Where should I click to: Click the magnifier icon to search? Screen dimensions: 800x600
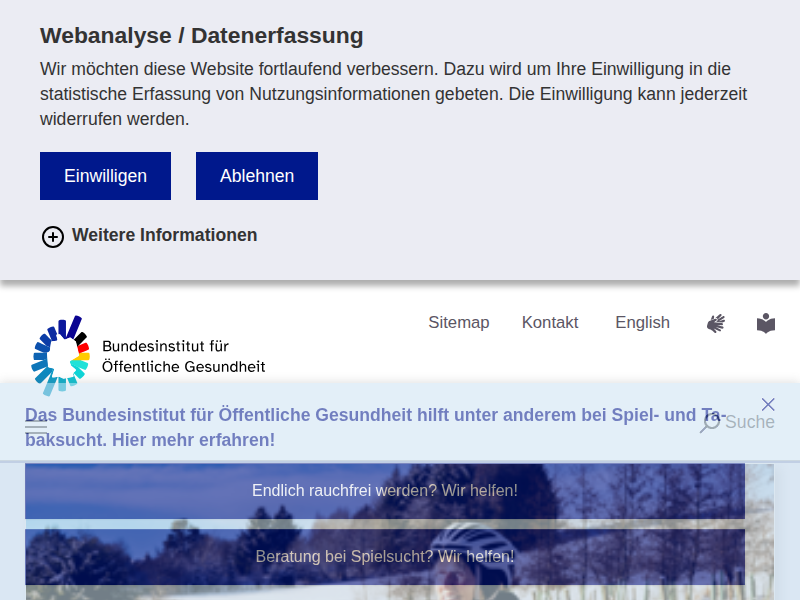click(x=708, y=422)
